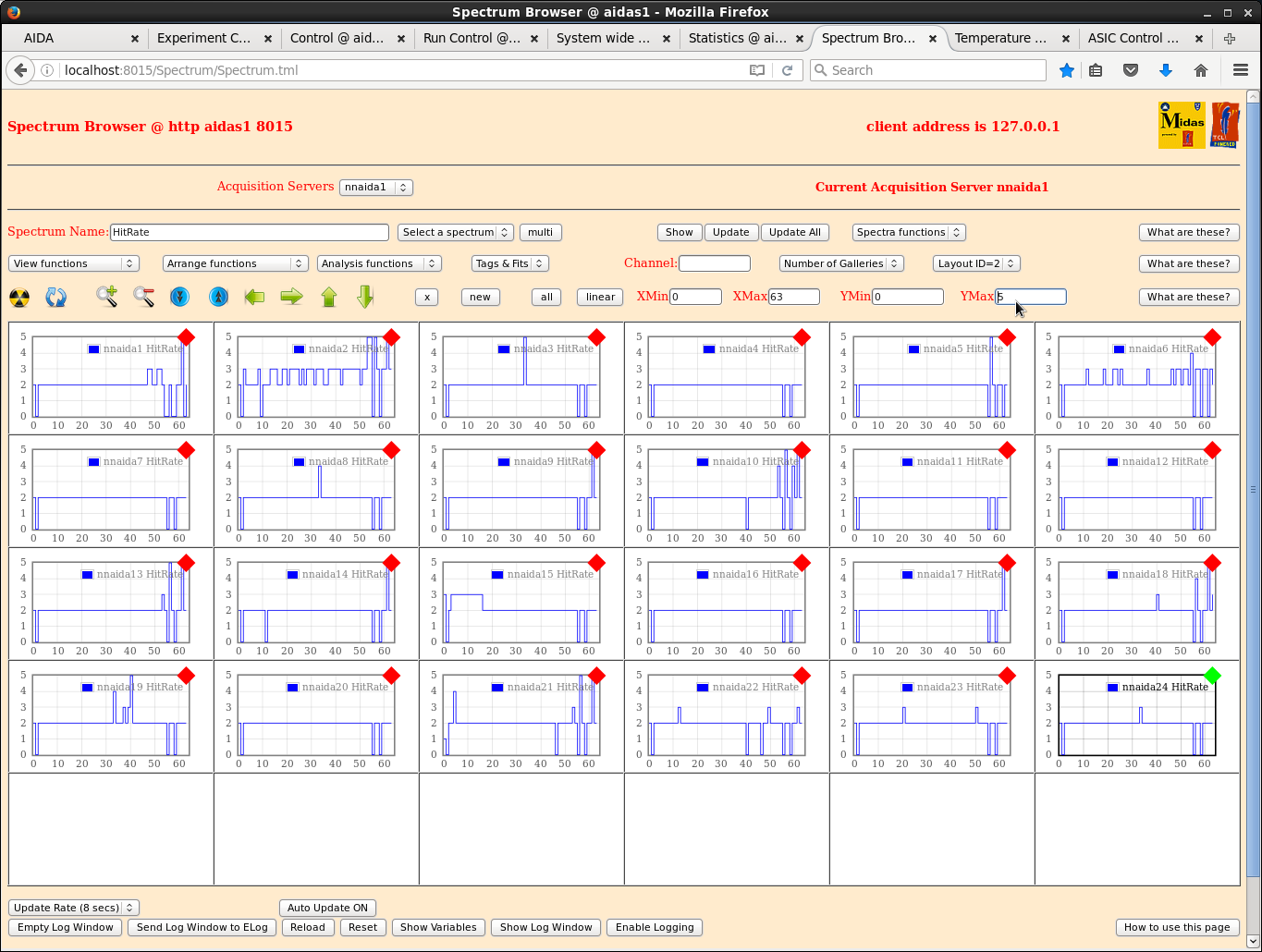The height and width of the screenshot is (952, 1262).
Task: Open the Tags & Fits dropdown
Action: (x=509, y=263)
